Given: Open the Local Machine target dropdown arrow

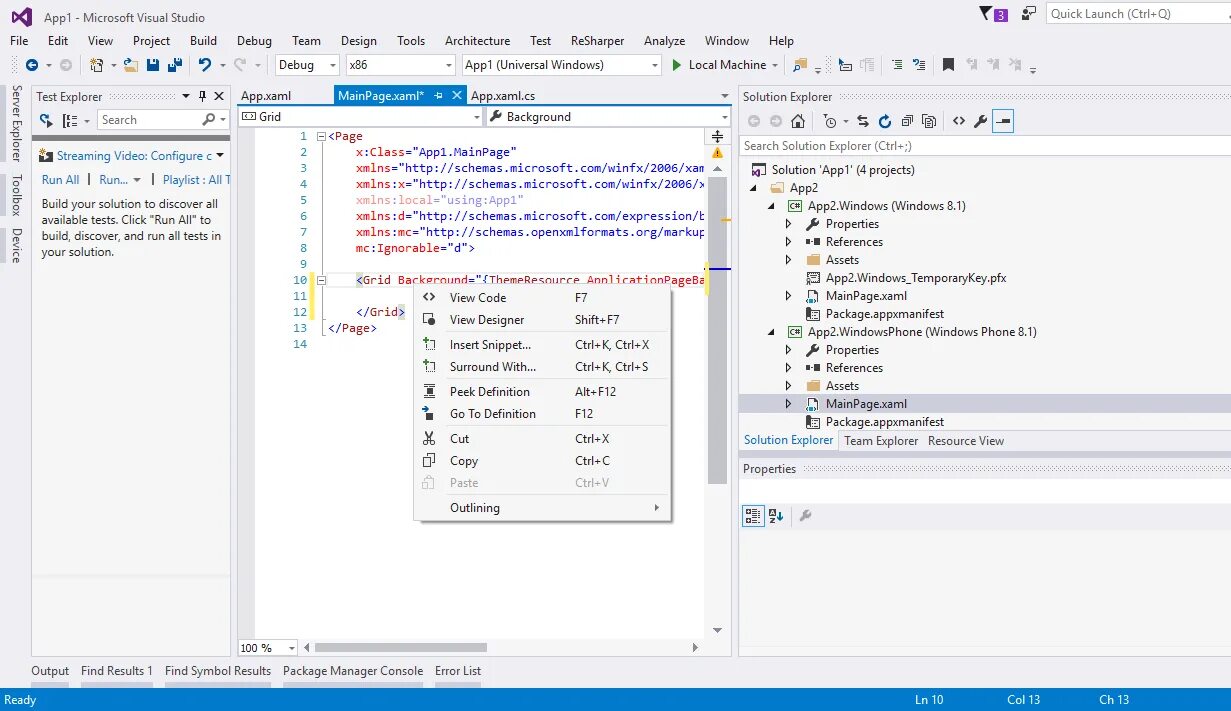Looking at the screenshot, I should tap(774, 66).
